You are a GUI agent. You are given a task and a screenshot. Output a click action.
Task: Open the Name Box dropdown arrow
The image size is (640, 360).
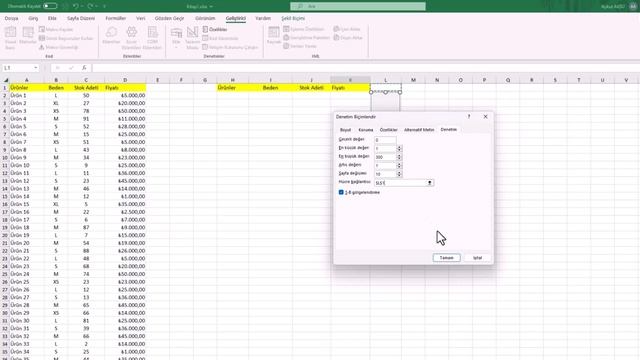click(36, 68)
